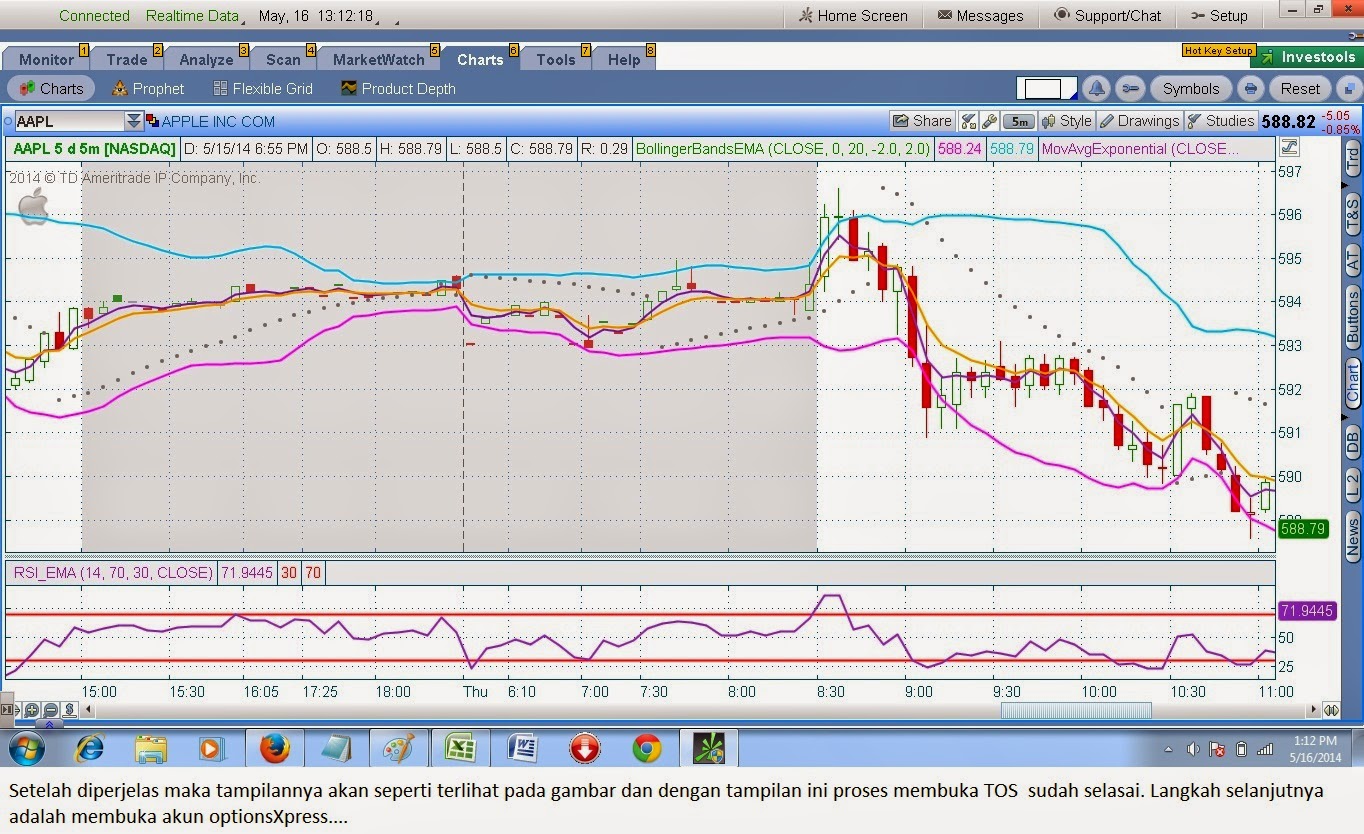The height and width of the screenshot is (834, 1364).
Task: Click the scroll right arrow under the chart
Action: 1313,710
